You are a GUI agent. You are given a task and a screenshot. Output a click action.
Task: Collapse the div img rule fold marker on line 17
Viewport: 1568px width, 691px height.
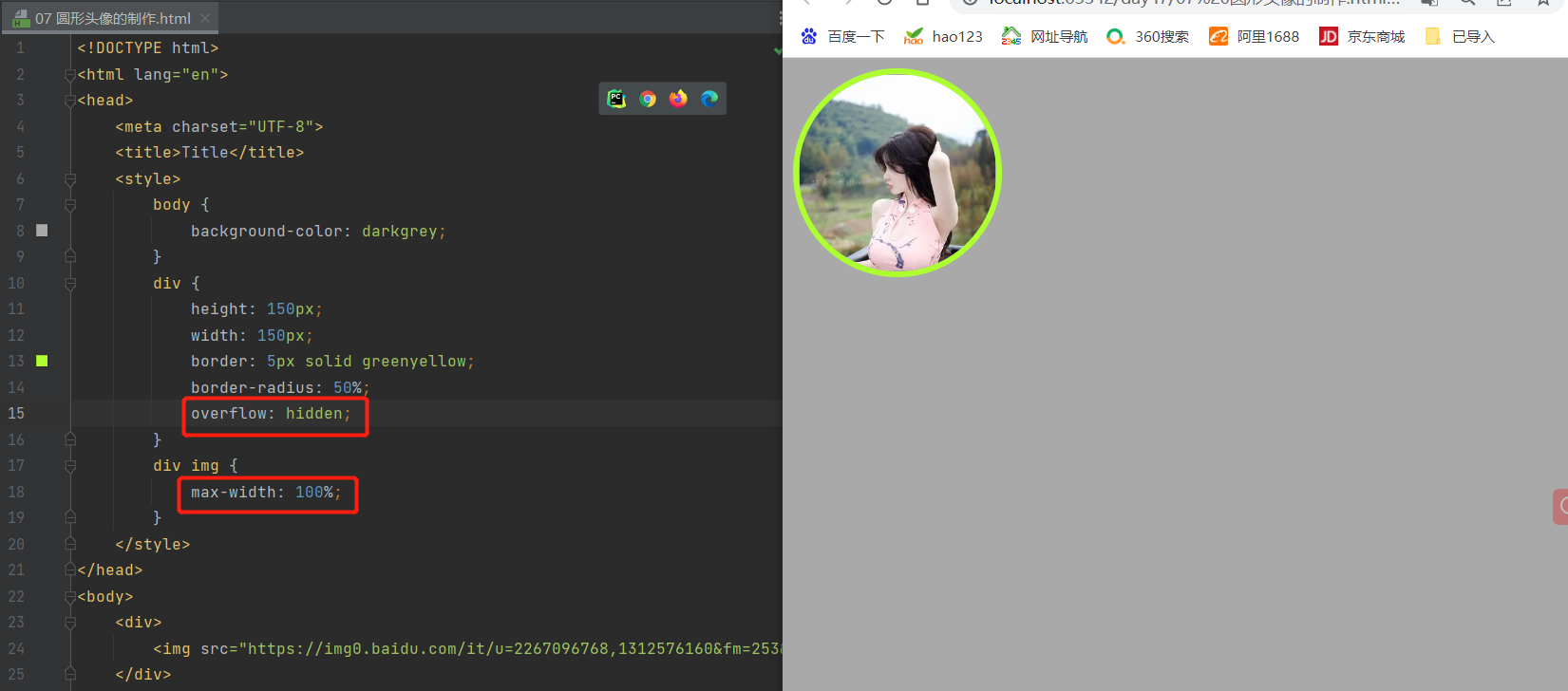pos(70,466)
